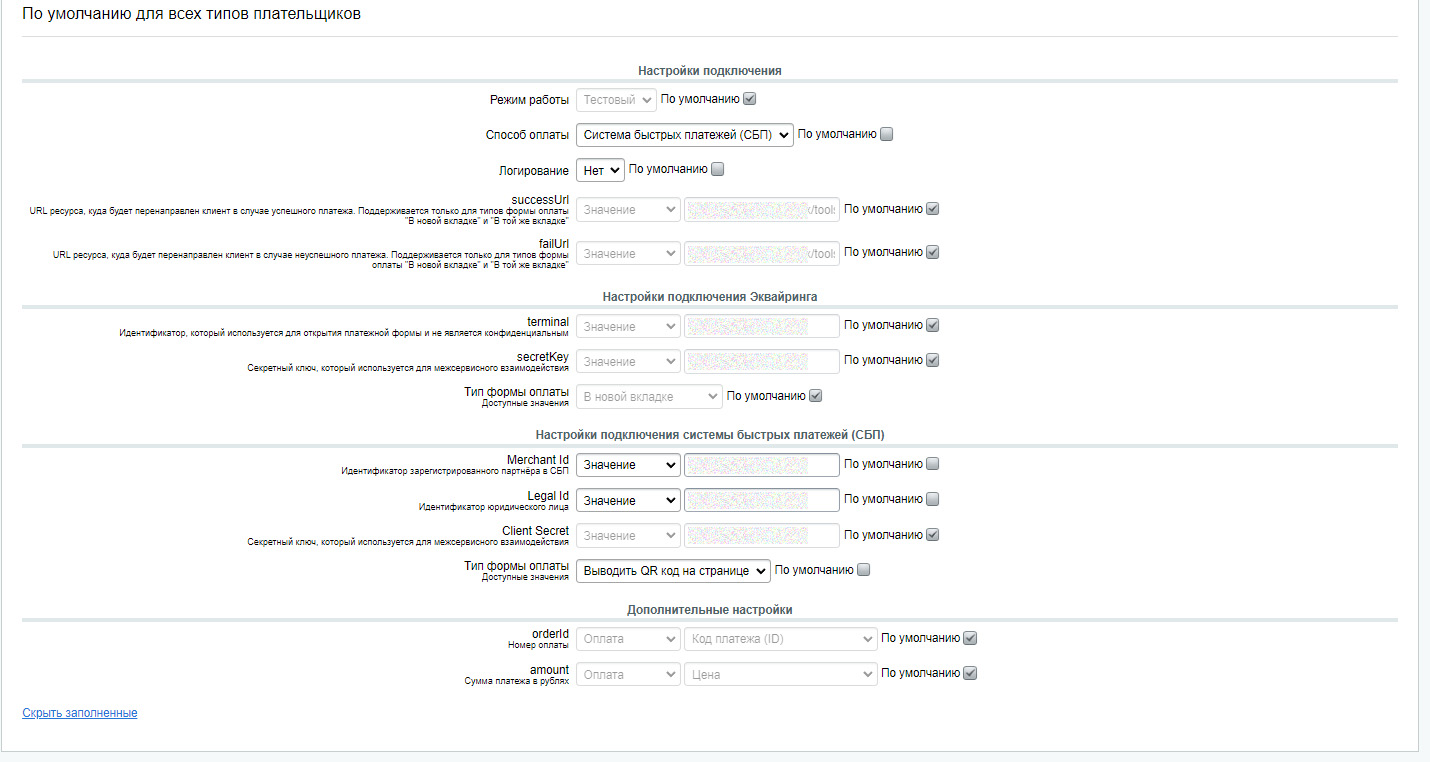This screenshot has width=1430, height=762.
Task: Check the default box for Логирование
Action: click(717, 169)
